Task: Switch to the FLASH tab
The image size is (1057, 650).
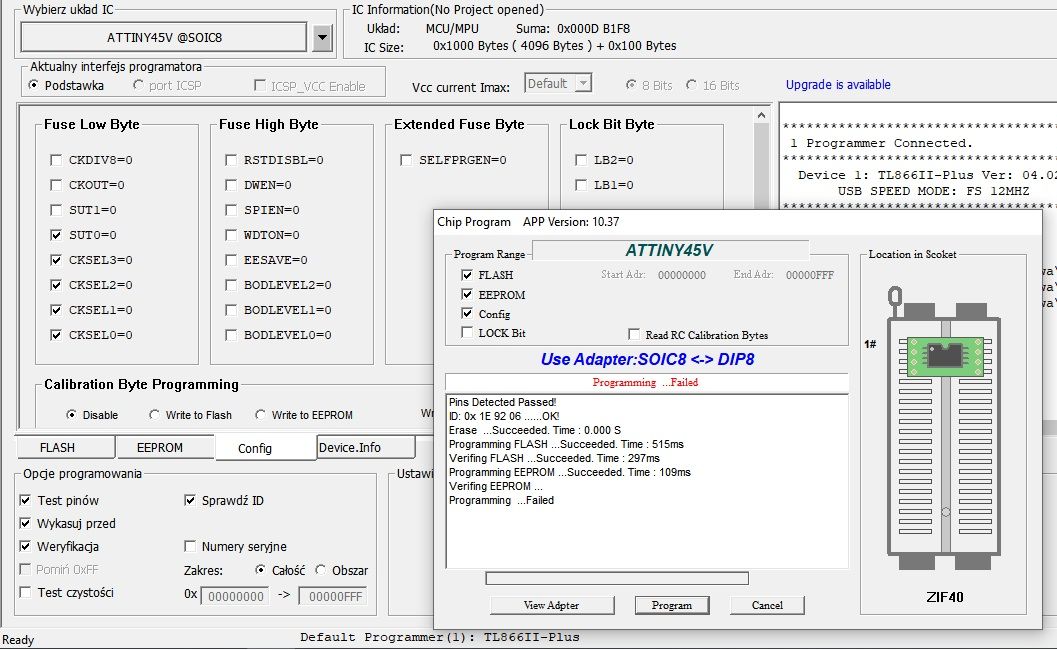Action: [x=65, y=447]
